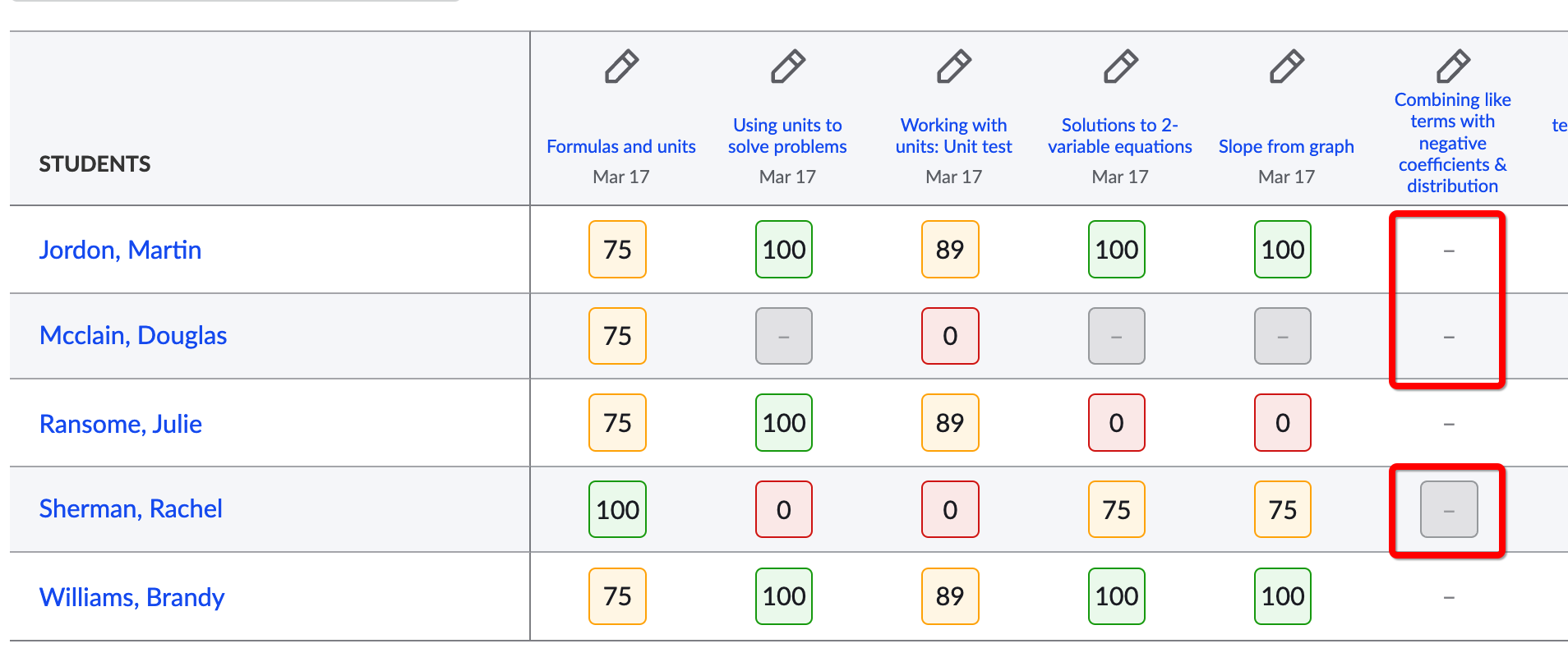Image resolution: width=1568 pixels, height=662 pixels.
Task: Select Julie Ransome's 0 for Slope from graph
Action: coord(1282,422)
